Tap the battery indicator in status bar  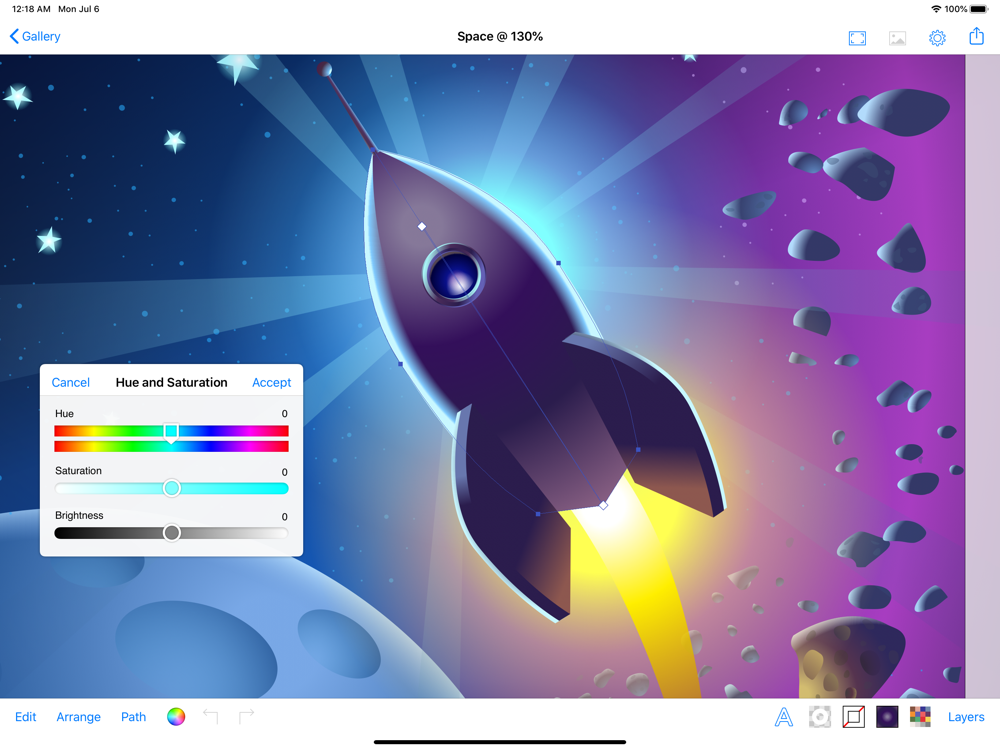(x=979, y=9)
